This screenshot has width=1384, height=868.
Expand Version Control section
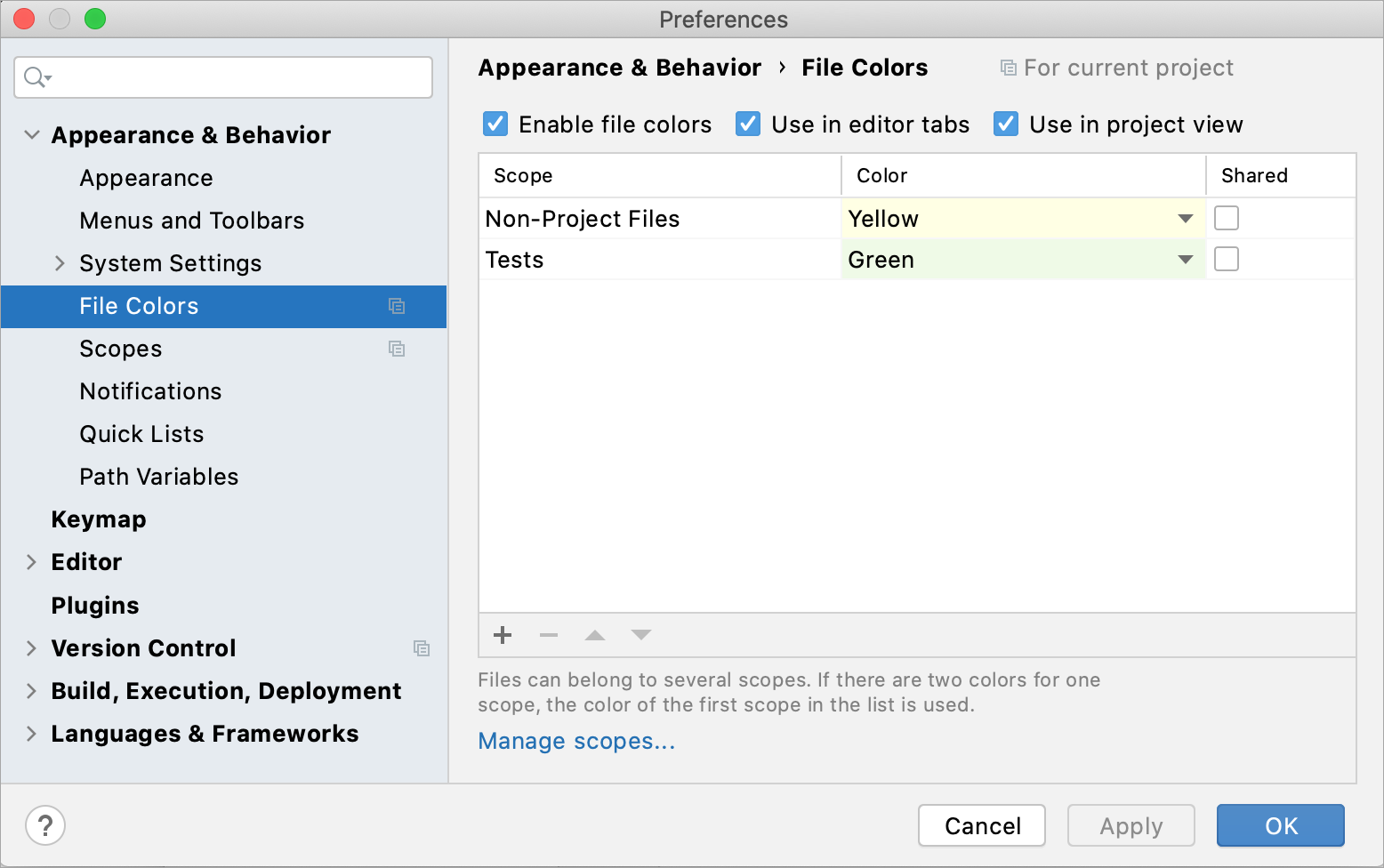31,648
